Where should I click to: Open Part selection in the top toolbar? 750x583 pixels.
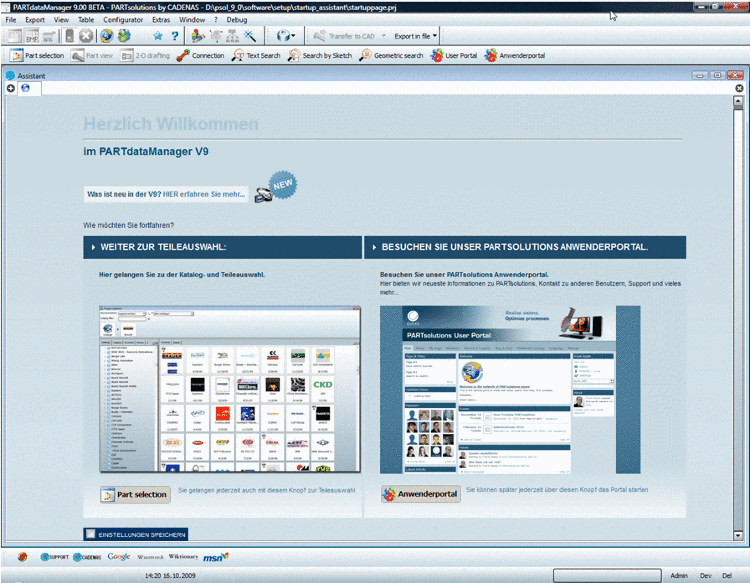(x=37, y=55)
